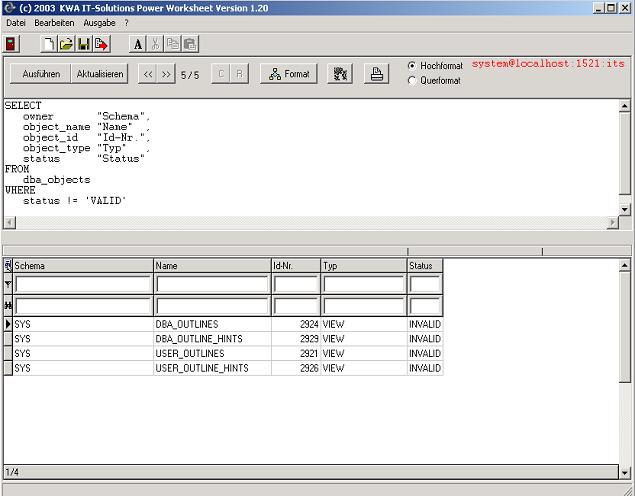Click the save disk icon
This screenshot has height=496, width=635.
[84, 44]
